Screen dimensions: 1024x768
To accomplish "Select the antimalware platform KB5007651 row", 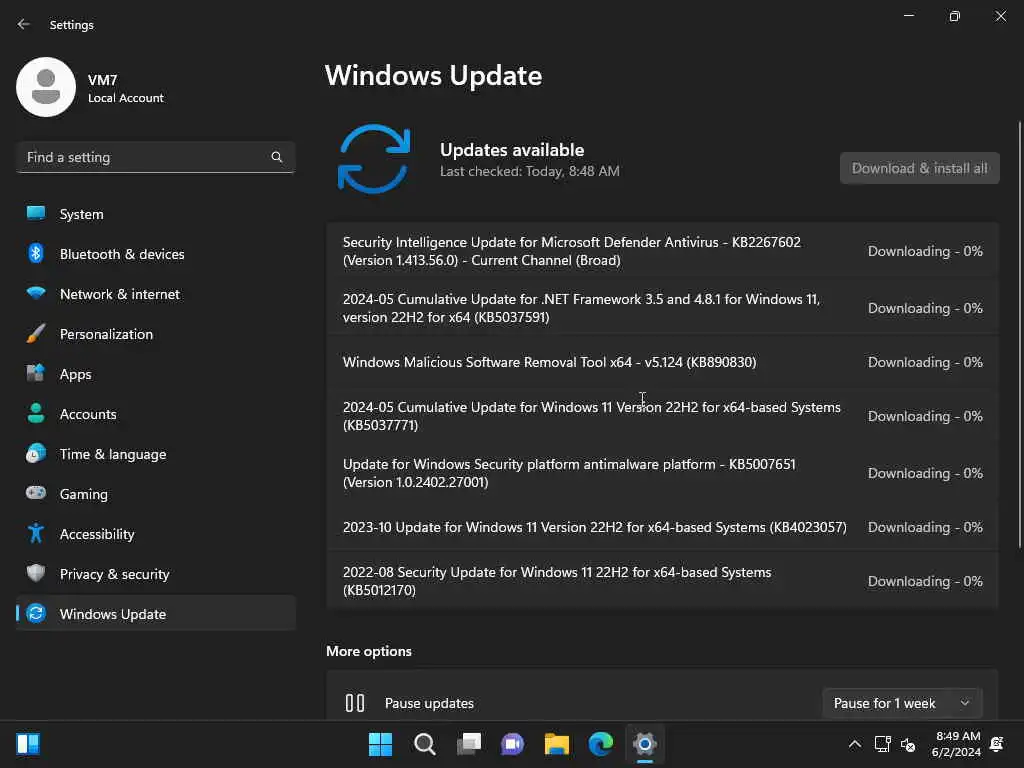I will 662,473.
